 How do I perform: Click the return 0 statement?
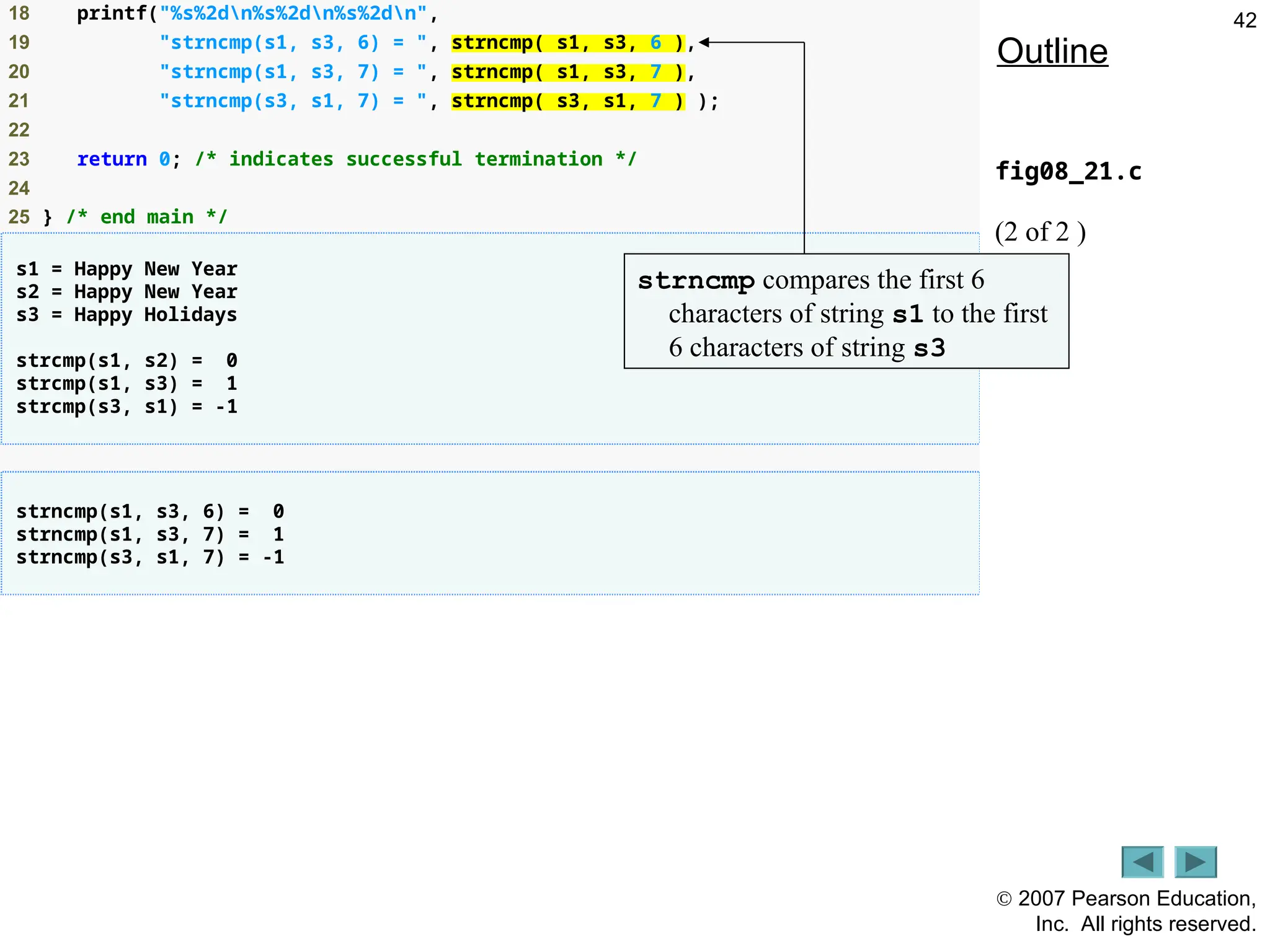129,159
